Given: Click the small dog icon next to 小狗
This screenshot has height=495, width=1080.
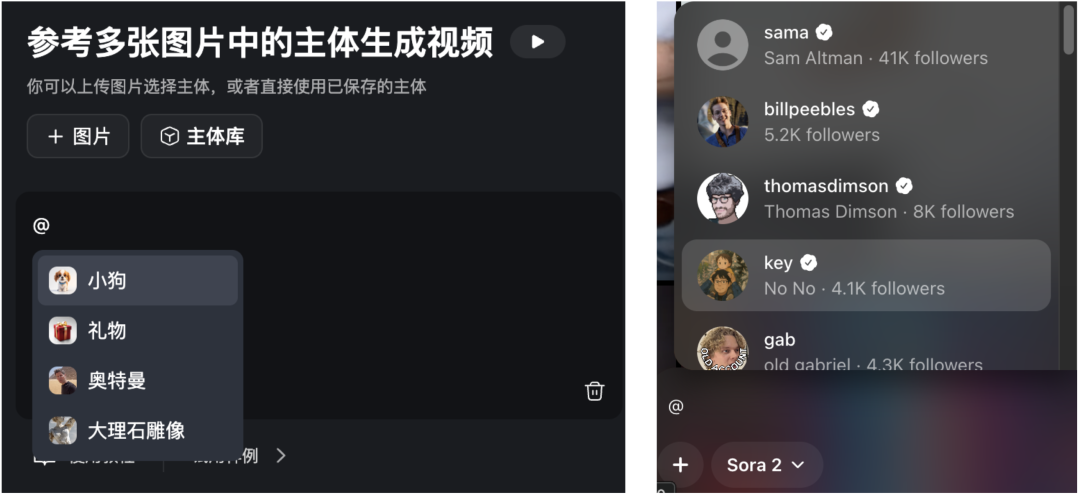Looking at the screenshot, I should pos(63,281).
